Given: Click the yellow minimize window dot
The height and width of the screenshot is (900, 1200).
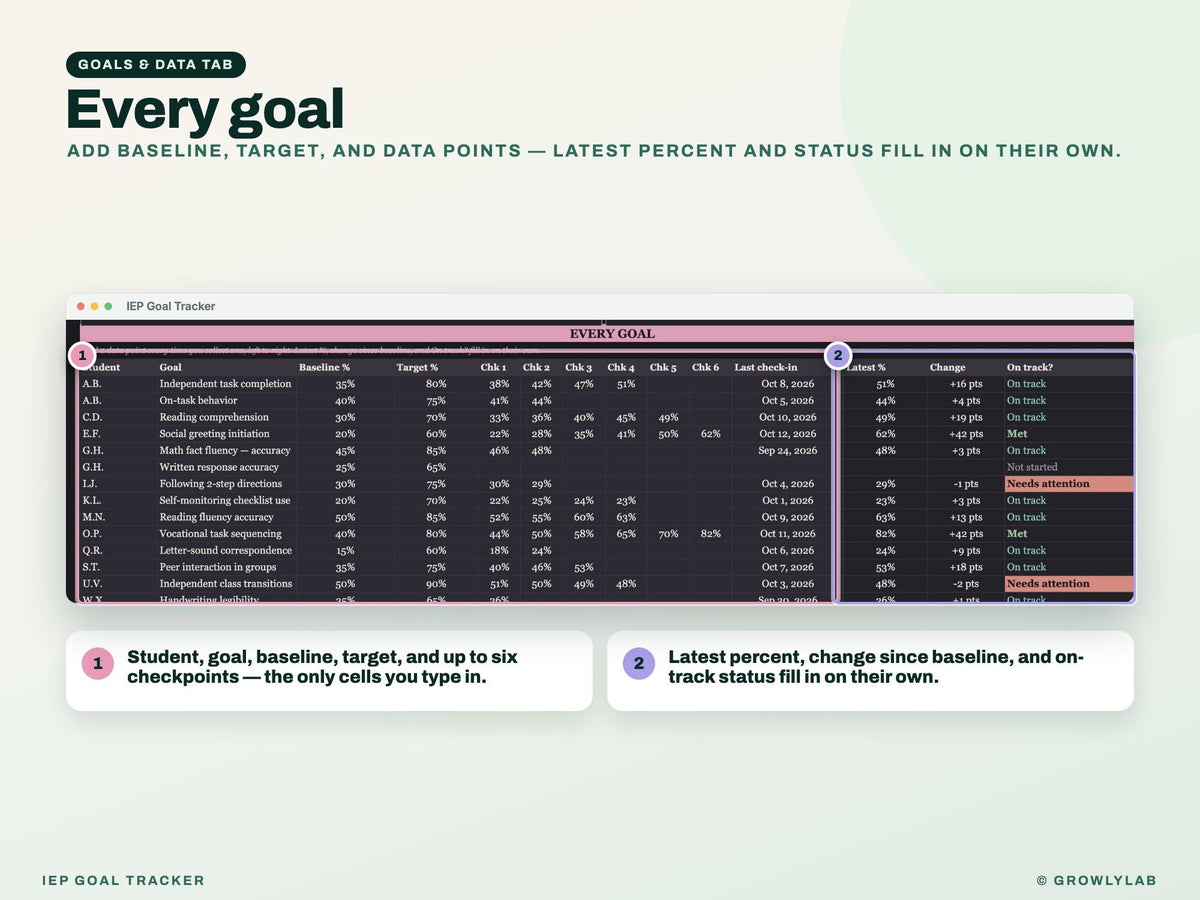Looking at the screenshot, I should (x=95, y=306).
